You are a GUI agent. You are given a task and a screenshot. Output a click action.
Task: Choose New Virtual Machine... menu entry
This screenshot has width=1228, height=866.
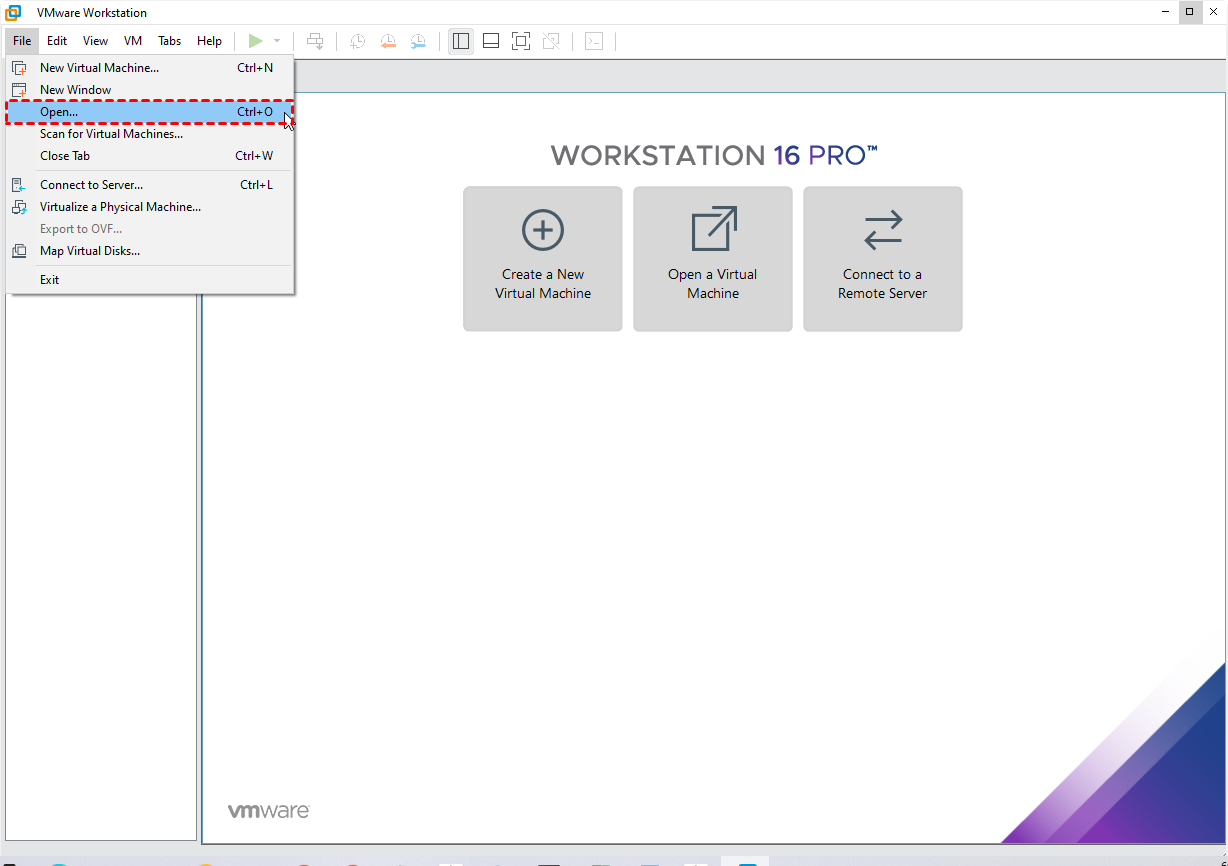click(x=99, y=68)
